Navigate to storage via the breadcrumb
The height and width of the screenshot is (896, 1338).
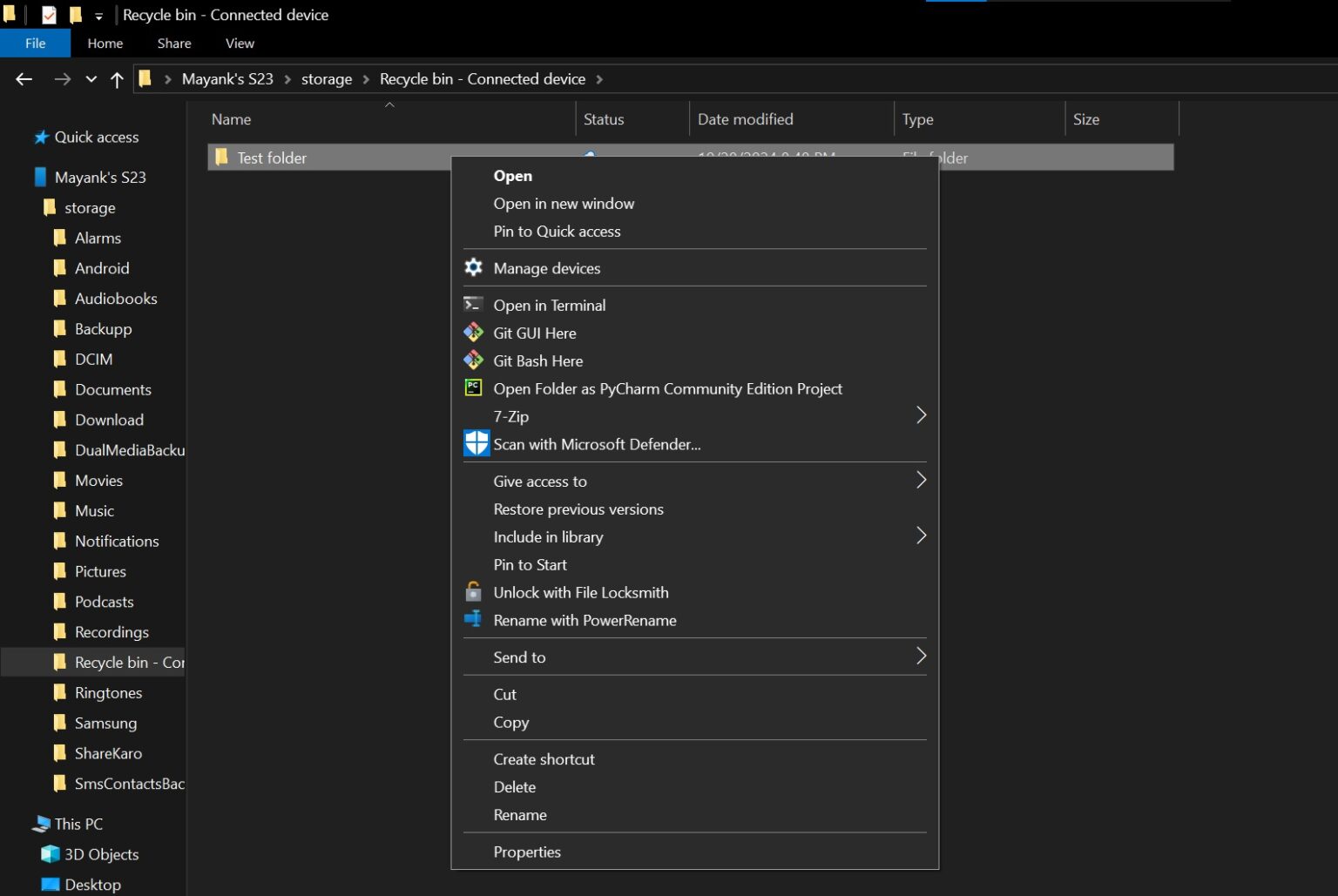326,78
